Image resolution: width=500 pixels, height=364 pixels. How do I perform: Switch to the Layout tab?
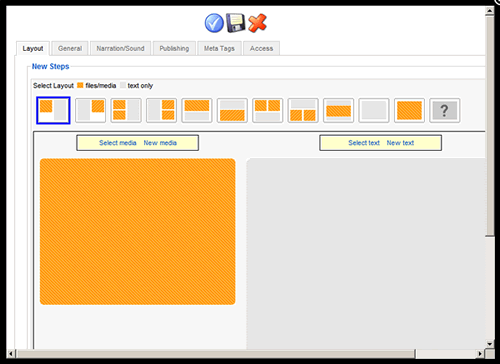tap(33, 49)
